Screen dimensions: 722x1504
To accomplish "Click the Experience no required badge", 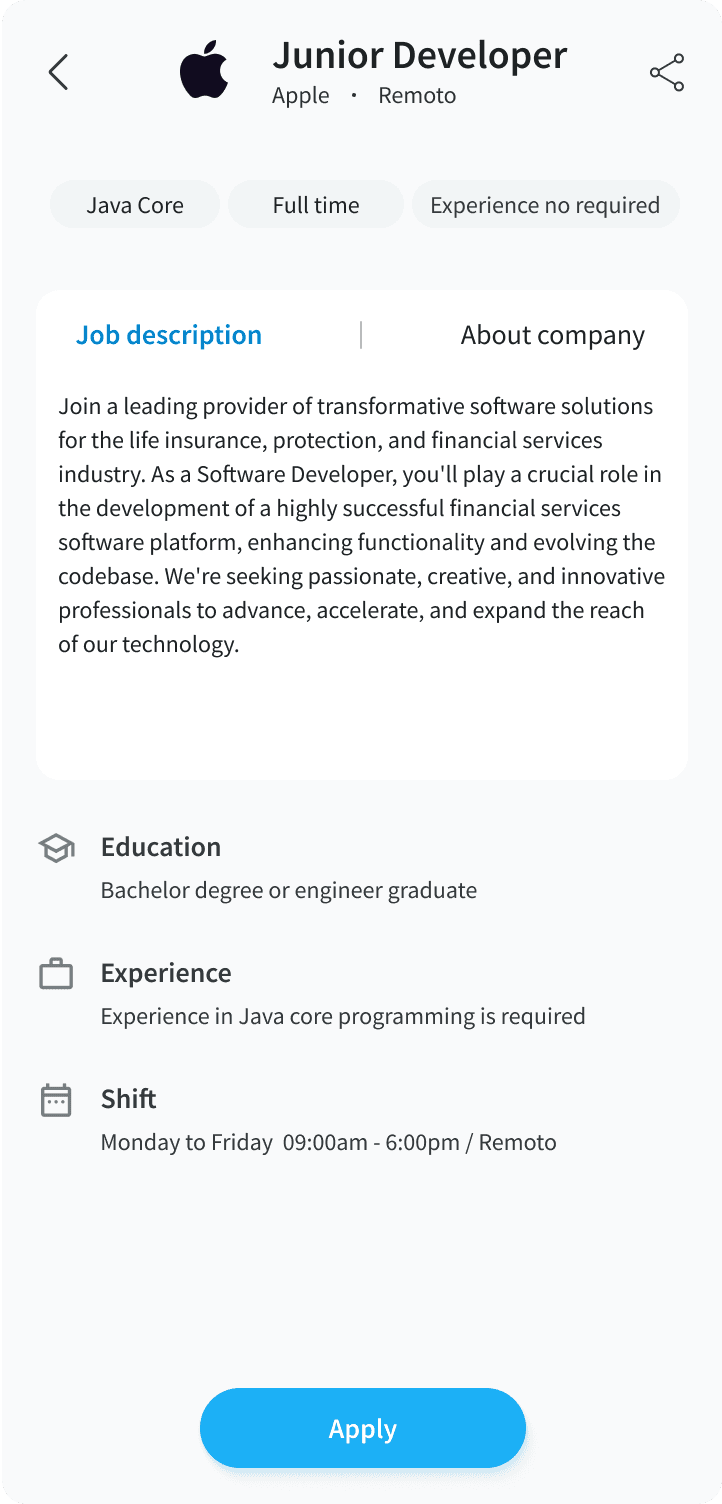I will pyautogui.click(x=546, y=204).
